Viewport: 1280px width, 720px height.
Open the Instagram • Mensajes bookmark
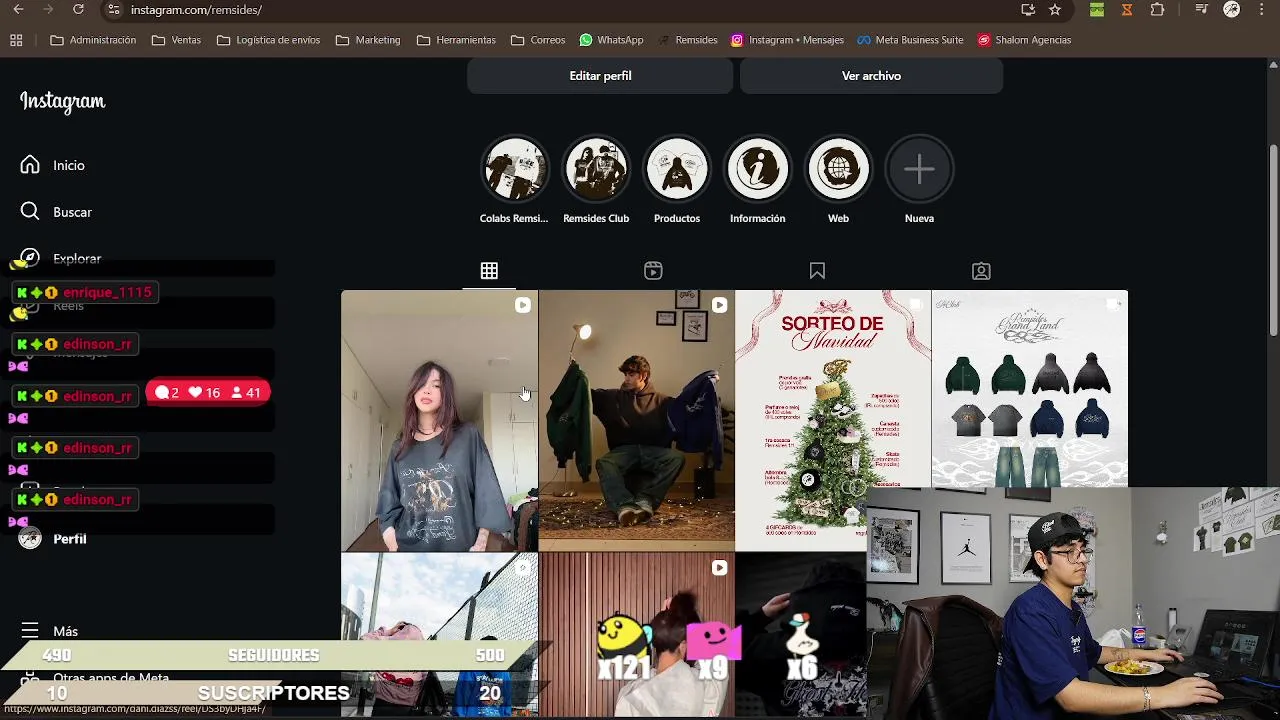coord(787,40)
